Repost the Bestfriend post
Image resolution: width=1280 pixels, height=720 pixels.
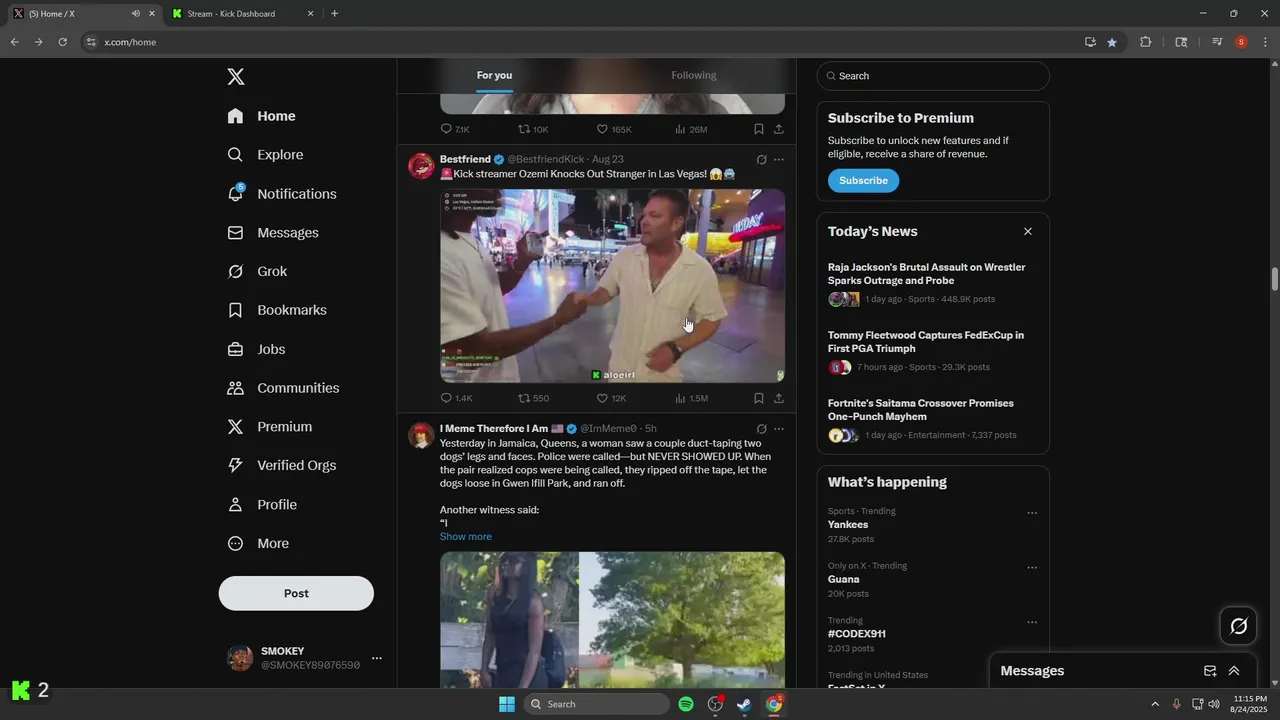coord(533,398)
